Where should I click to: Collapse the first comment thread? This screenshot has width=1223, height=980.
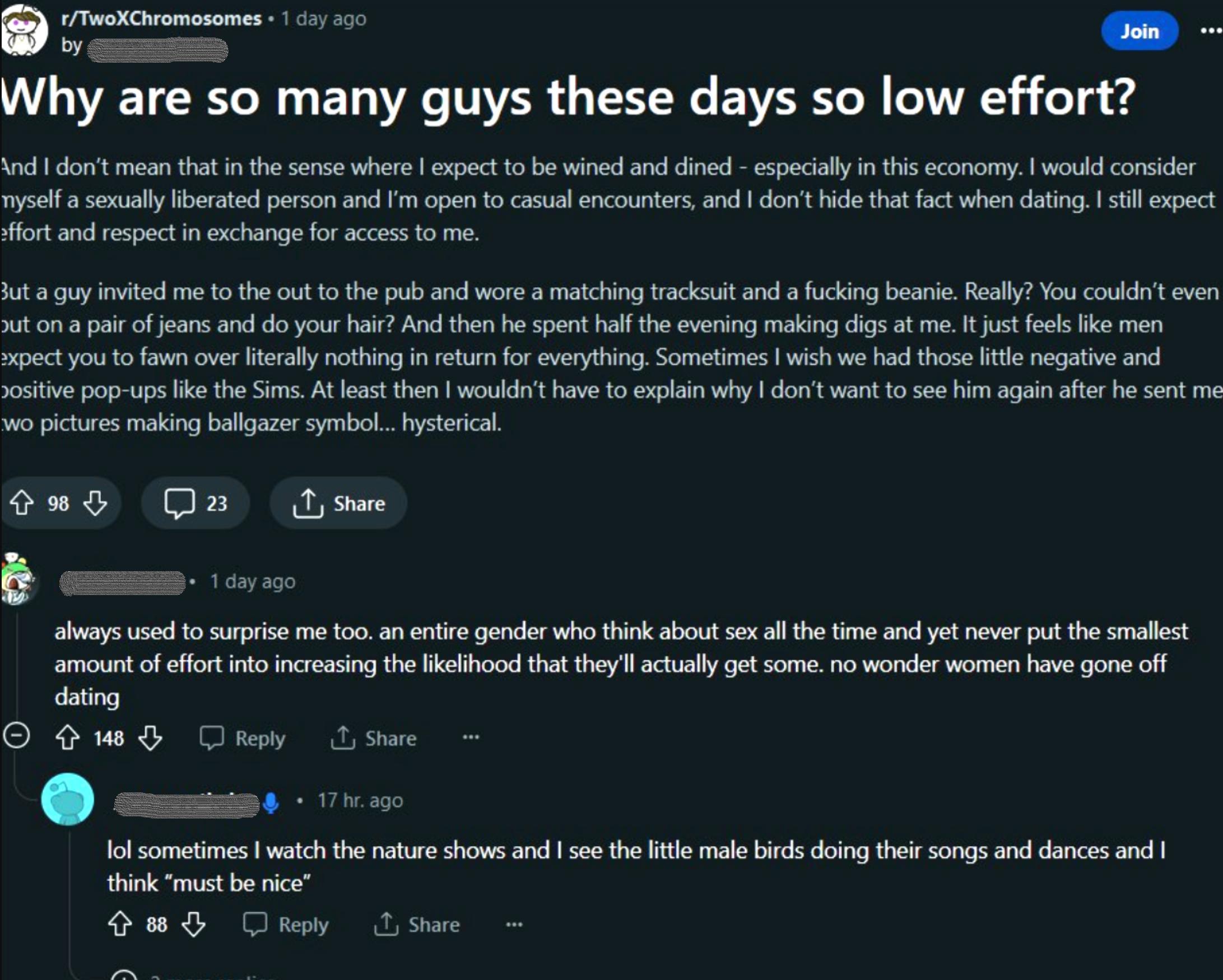click(x=16, y=736)
